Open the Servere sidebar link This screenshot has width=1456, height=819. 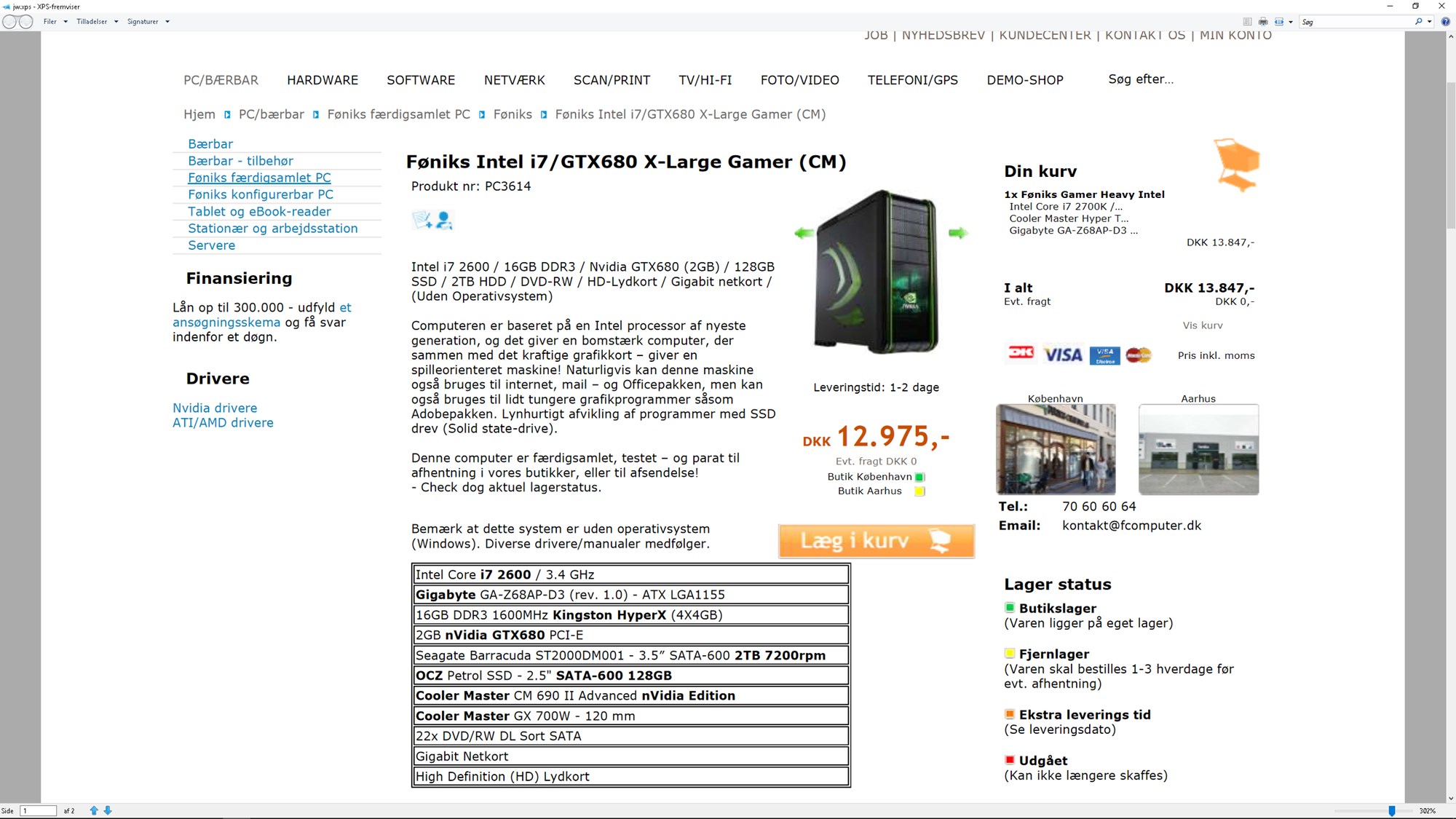click(x=212, y=245)
